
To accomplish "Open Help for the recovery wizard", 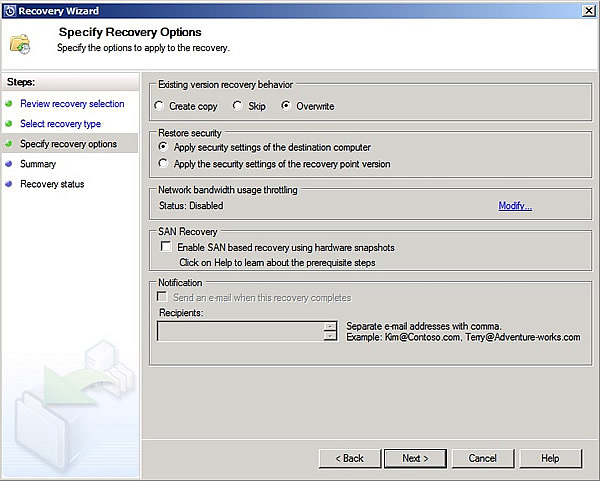I will (x=550, y=458).
